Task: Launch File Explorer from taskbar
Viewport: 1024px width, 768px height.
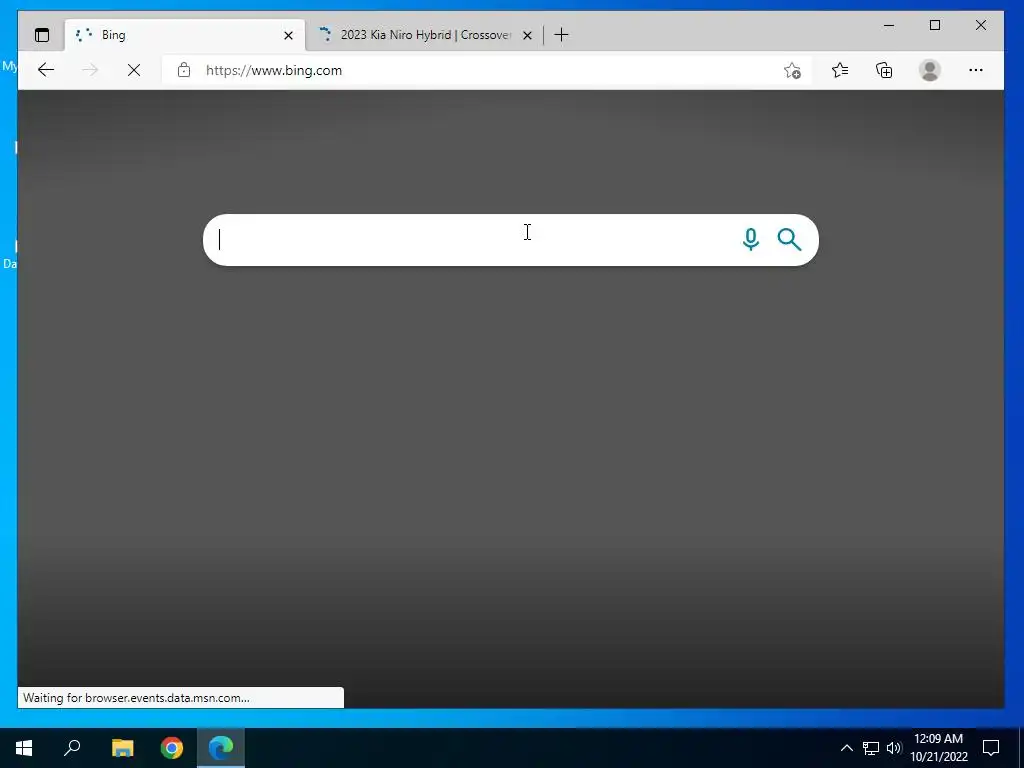Action: pyautogui.click(x=122, y=748)
